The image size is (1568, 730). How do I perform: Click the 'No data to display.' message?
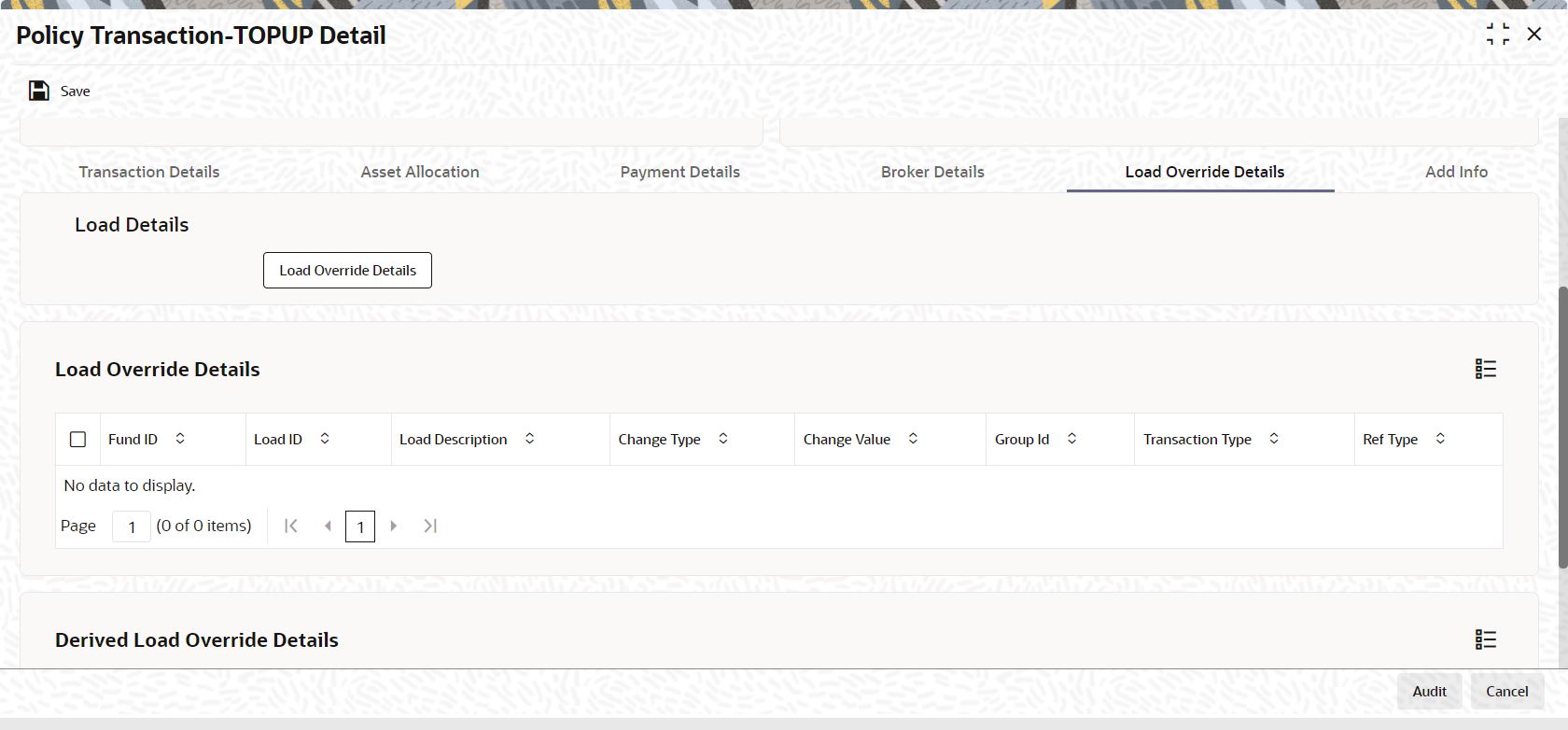tap(130, 485)
